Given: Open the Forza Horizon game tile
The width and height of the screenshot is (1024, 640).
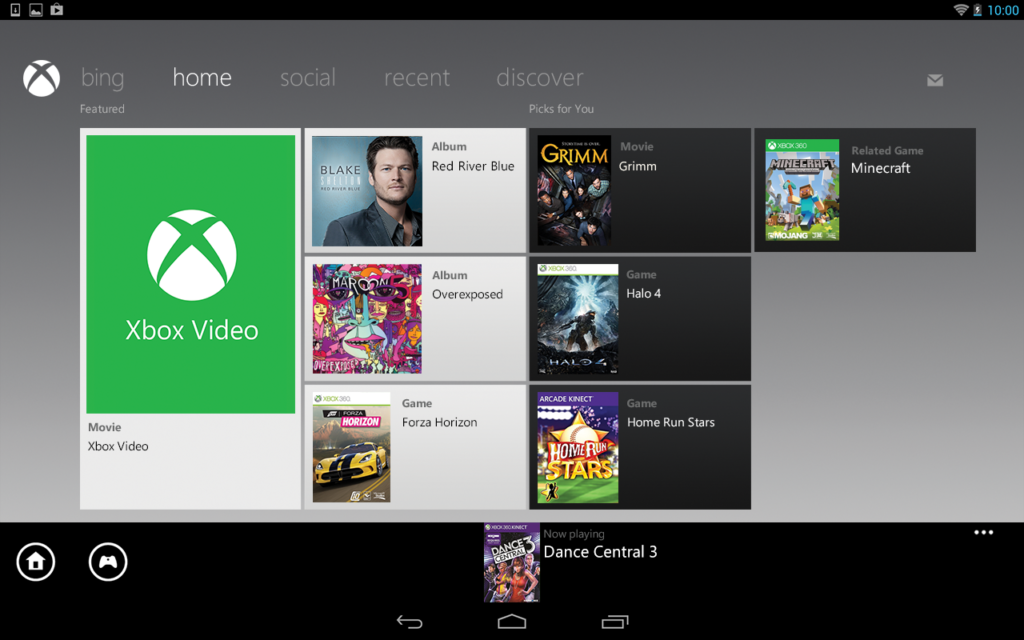Looking at the screenshot, I should [414, 446].
